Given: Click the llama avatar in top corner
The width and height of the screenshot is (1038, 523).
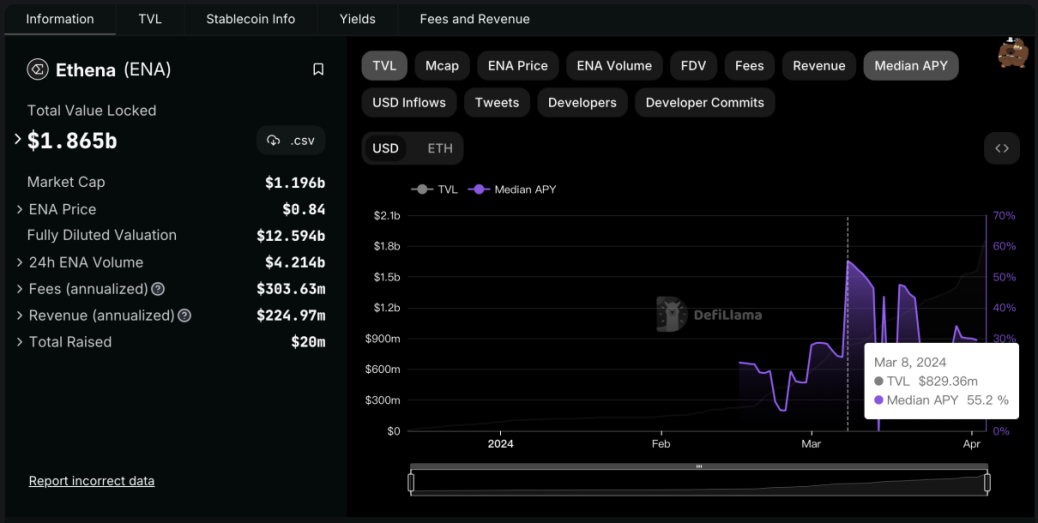Looking at the screenshot, I should tap(1012, 53).
